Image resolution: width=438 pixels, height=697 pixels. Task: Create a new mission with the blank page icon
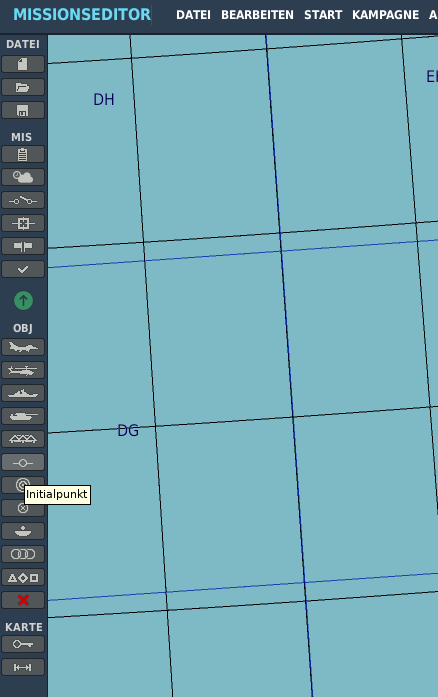(23, 64)
